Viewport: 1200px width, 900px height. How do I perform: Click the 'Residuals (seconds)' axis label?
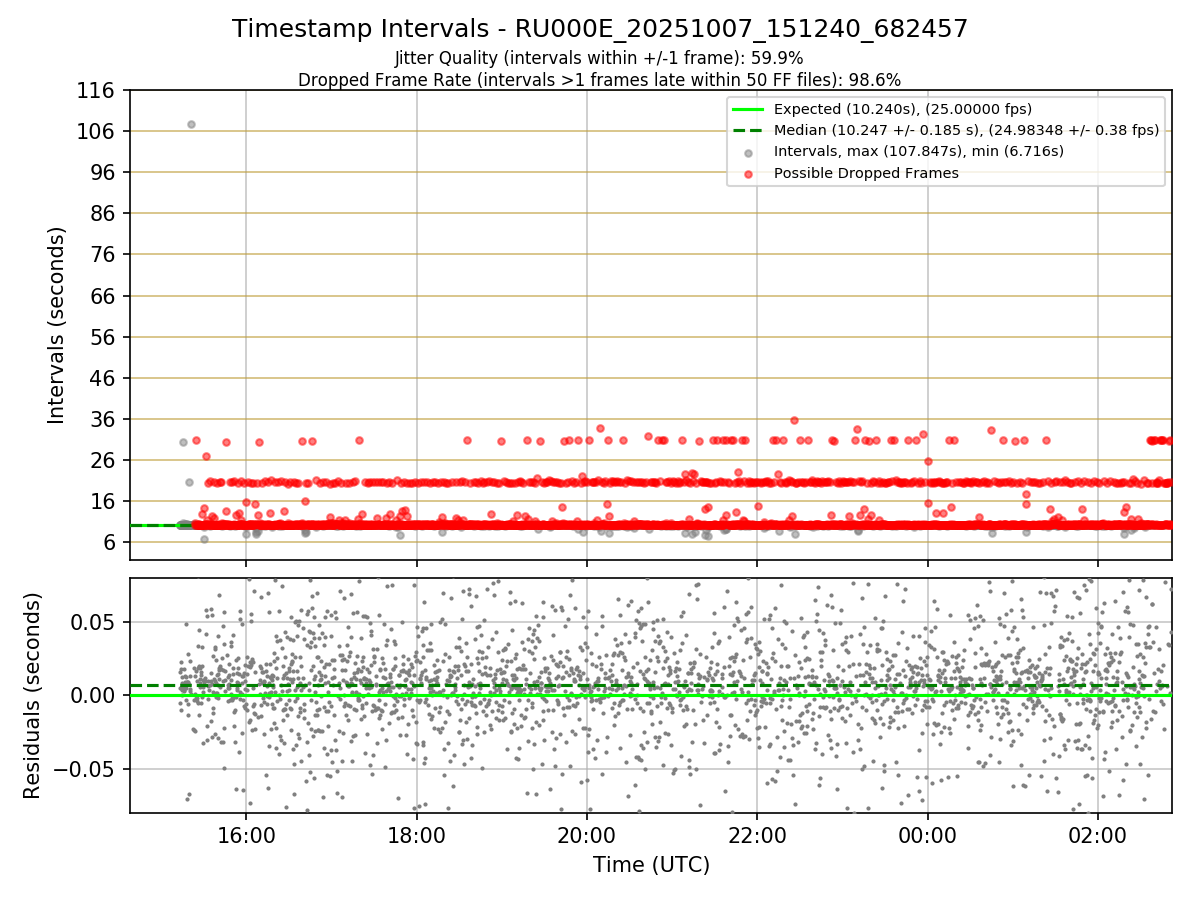coord(33,695)
